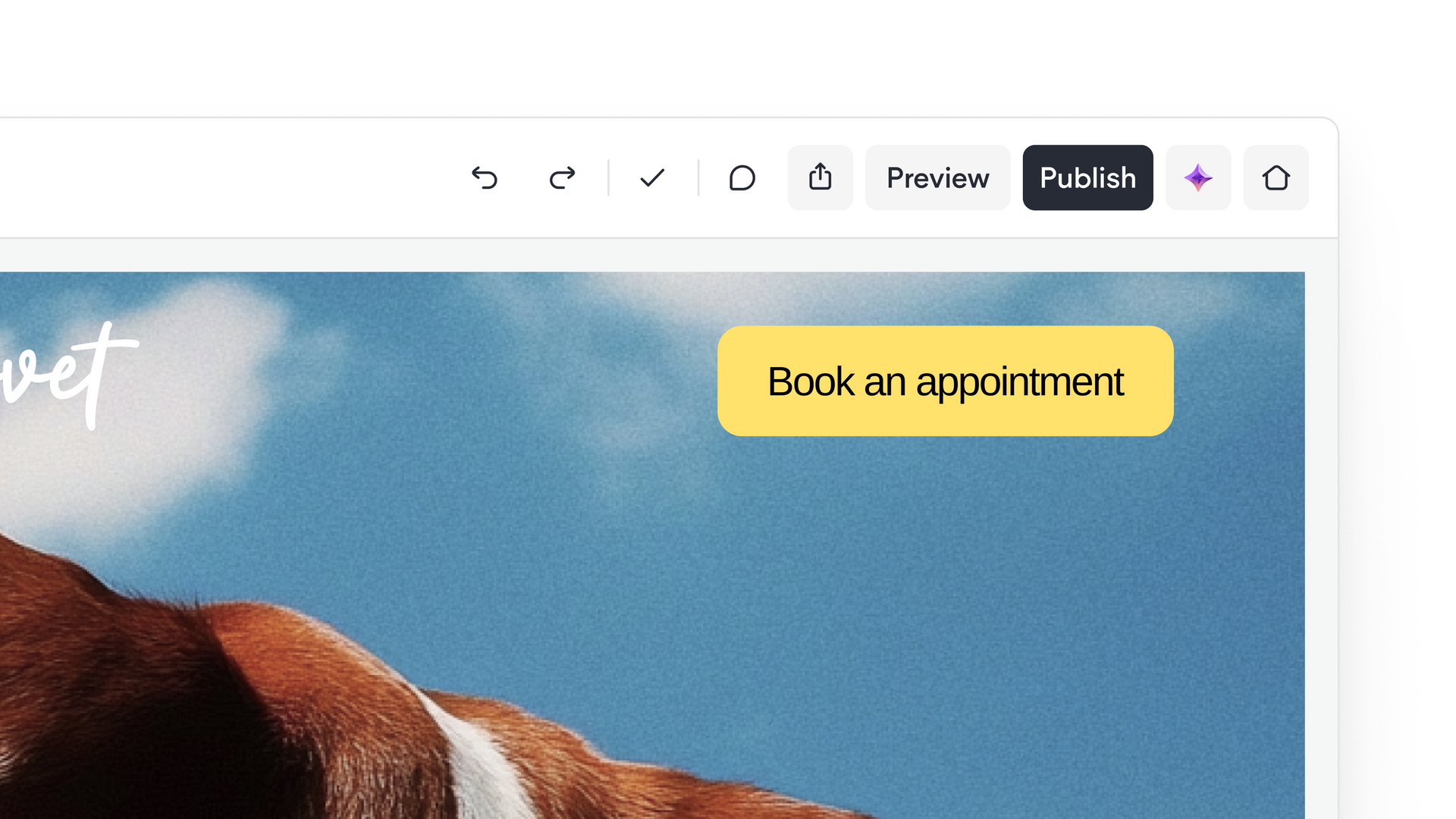Image resolution: width=1456 pixels, height=819 pixels.
Task: Go to home via house icon
Action: [x=1276, y=177]
